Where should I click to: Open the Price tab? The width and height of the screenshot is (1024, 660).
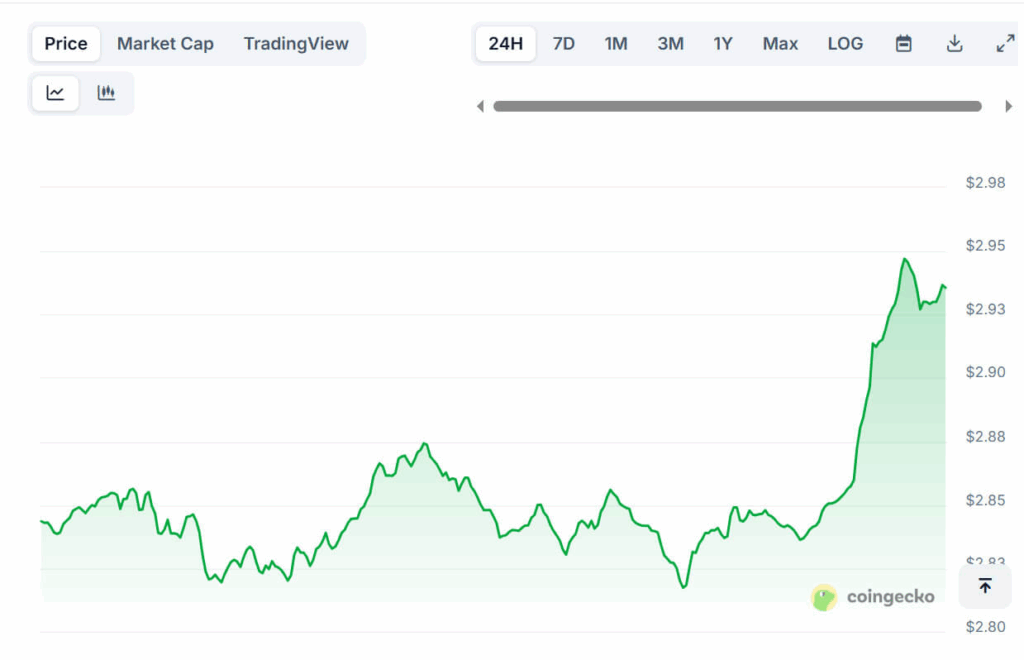66,44
